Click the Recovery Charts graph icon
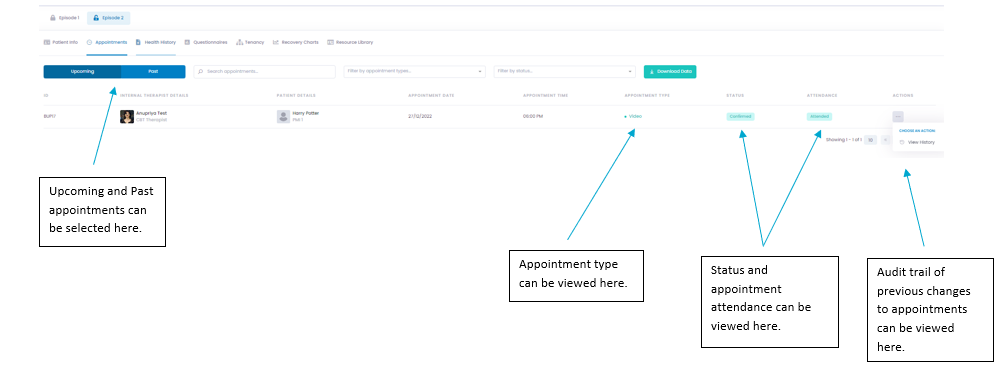The height and width of the screenshot is (380, 1004). (276, 42)
